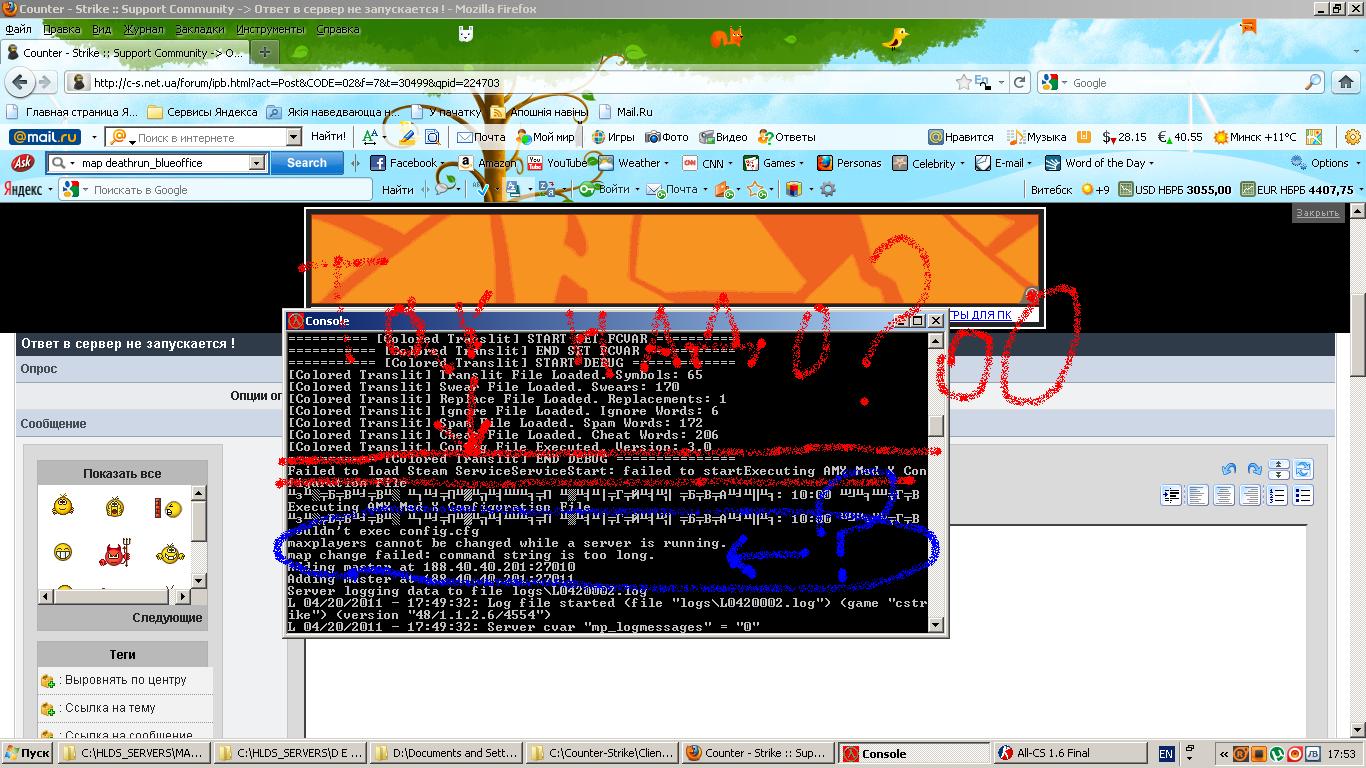
Task: Open the Инструменты menu
Action: (x=271, y=30)
